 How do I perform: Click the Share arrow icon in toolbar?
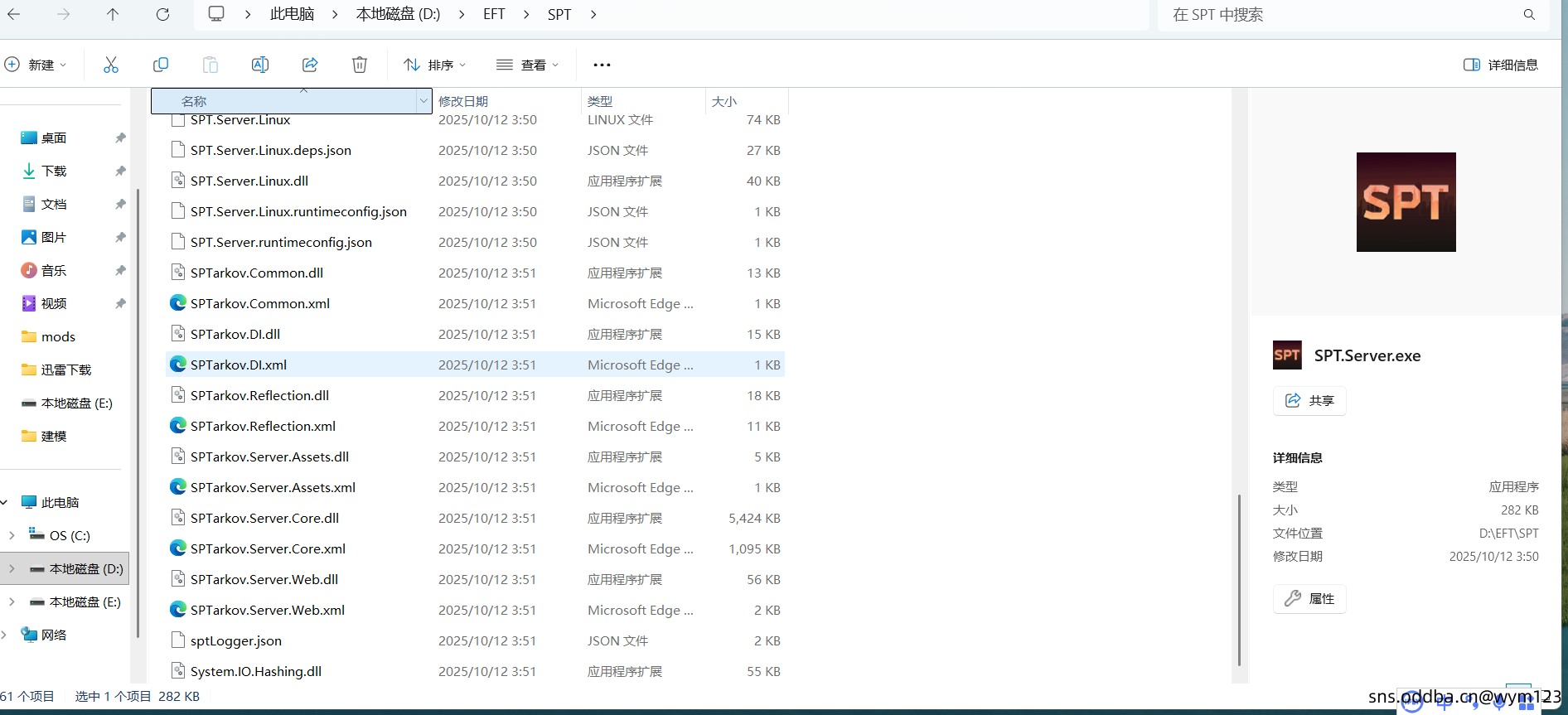pos(310,65)
